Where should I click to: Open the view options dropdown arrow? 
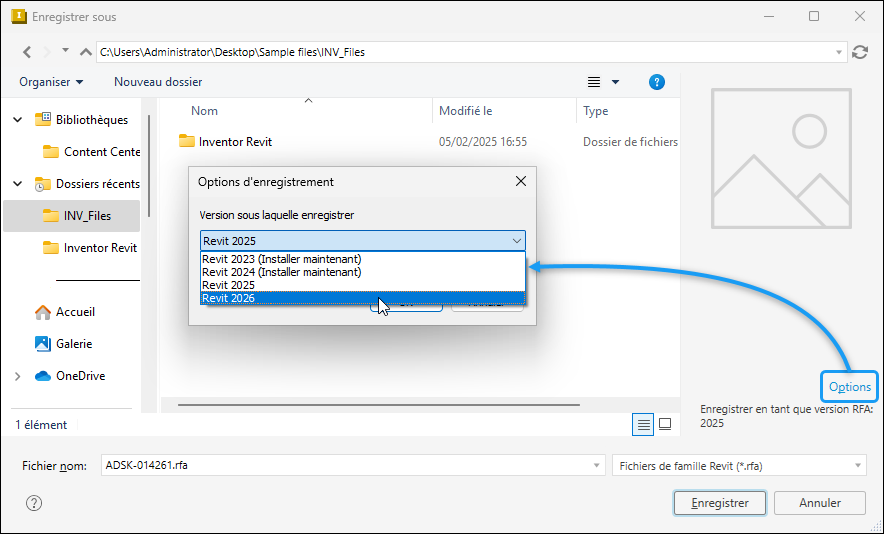pyautogui.click(x=616, y=82)
